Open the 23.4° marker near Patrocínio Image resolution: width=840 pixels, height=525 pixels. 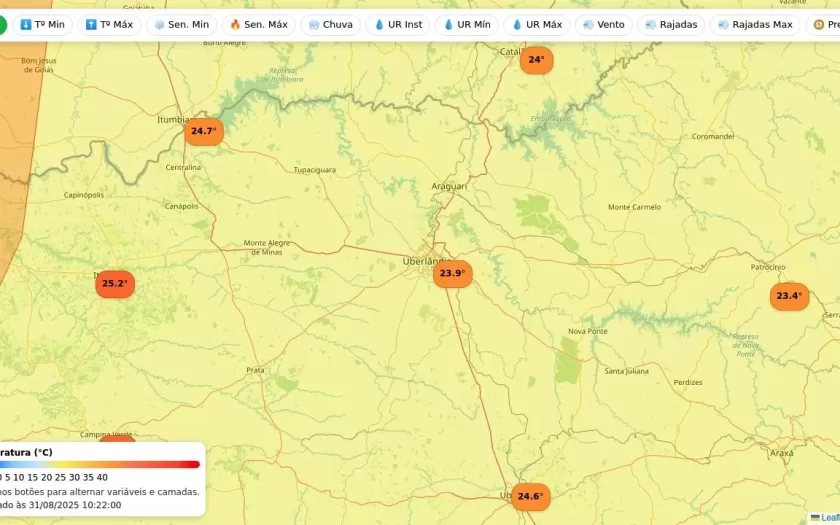click(789, 296)
